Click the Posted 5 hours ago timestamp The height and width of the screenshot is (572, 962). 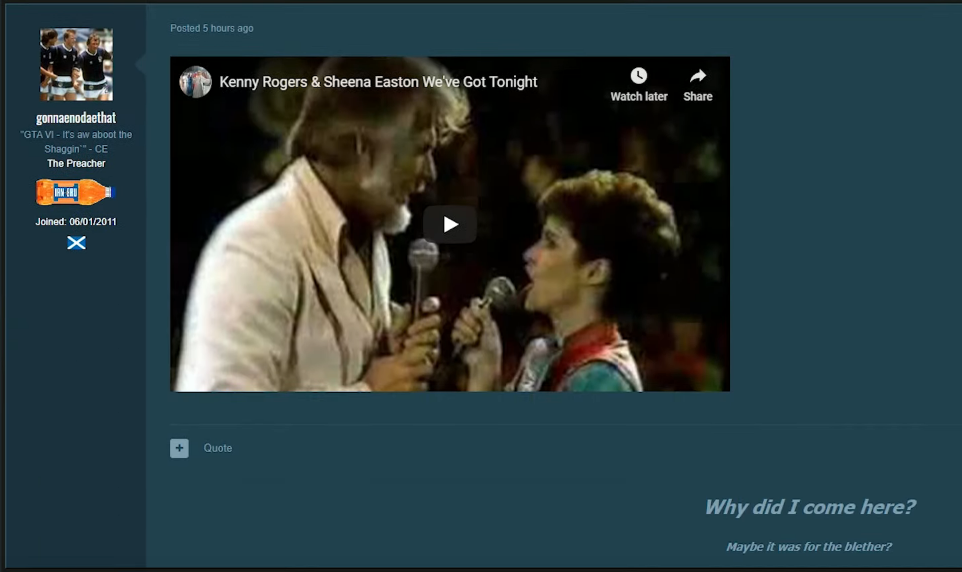click(212, 28)
